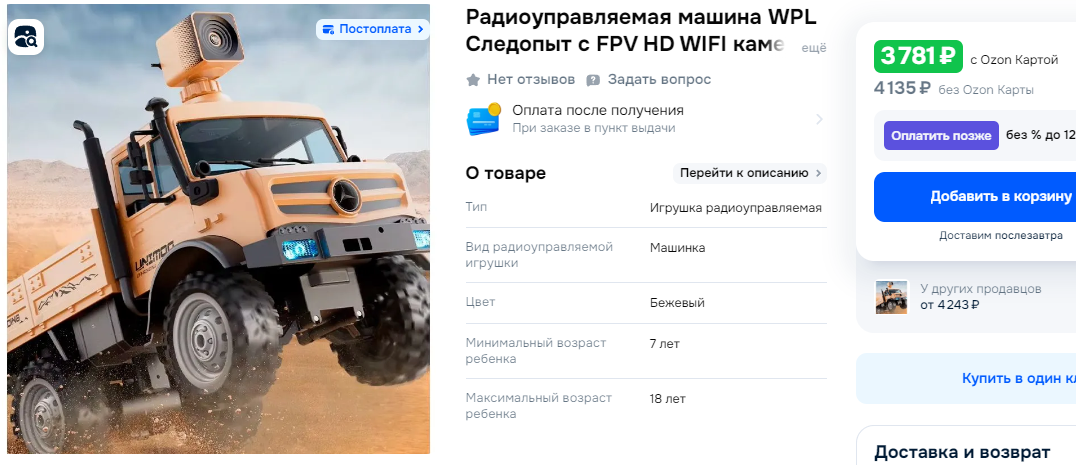Viewport: 1076px width, 465px height.
Task: Open the Постоплата badge chevron
Action: point(421,29)
